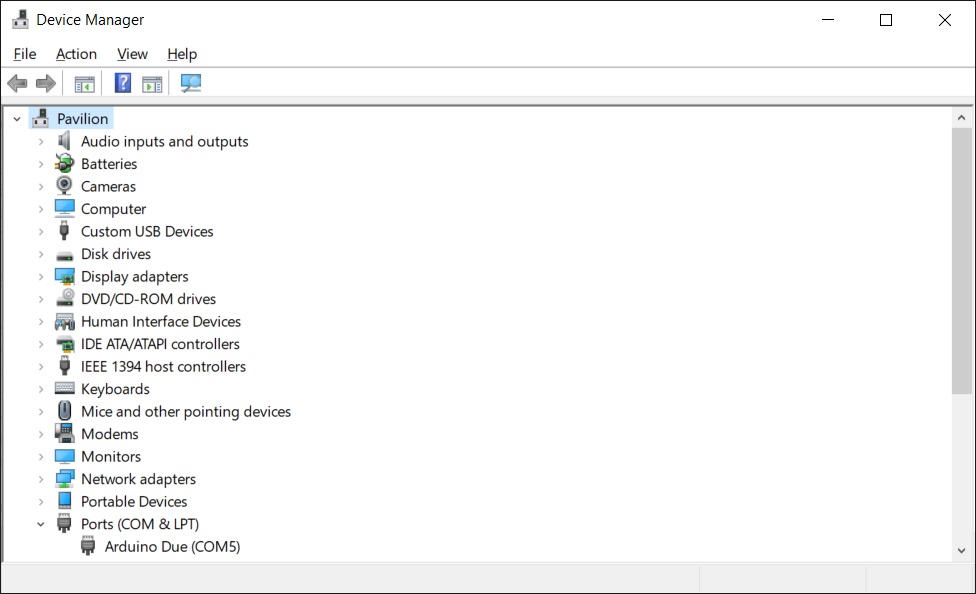976x594 pixels.
Task: Click Scan for hardware changes icon
Action: [191, 84]
